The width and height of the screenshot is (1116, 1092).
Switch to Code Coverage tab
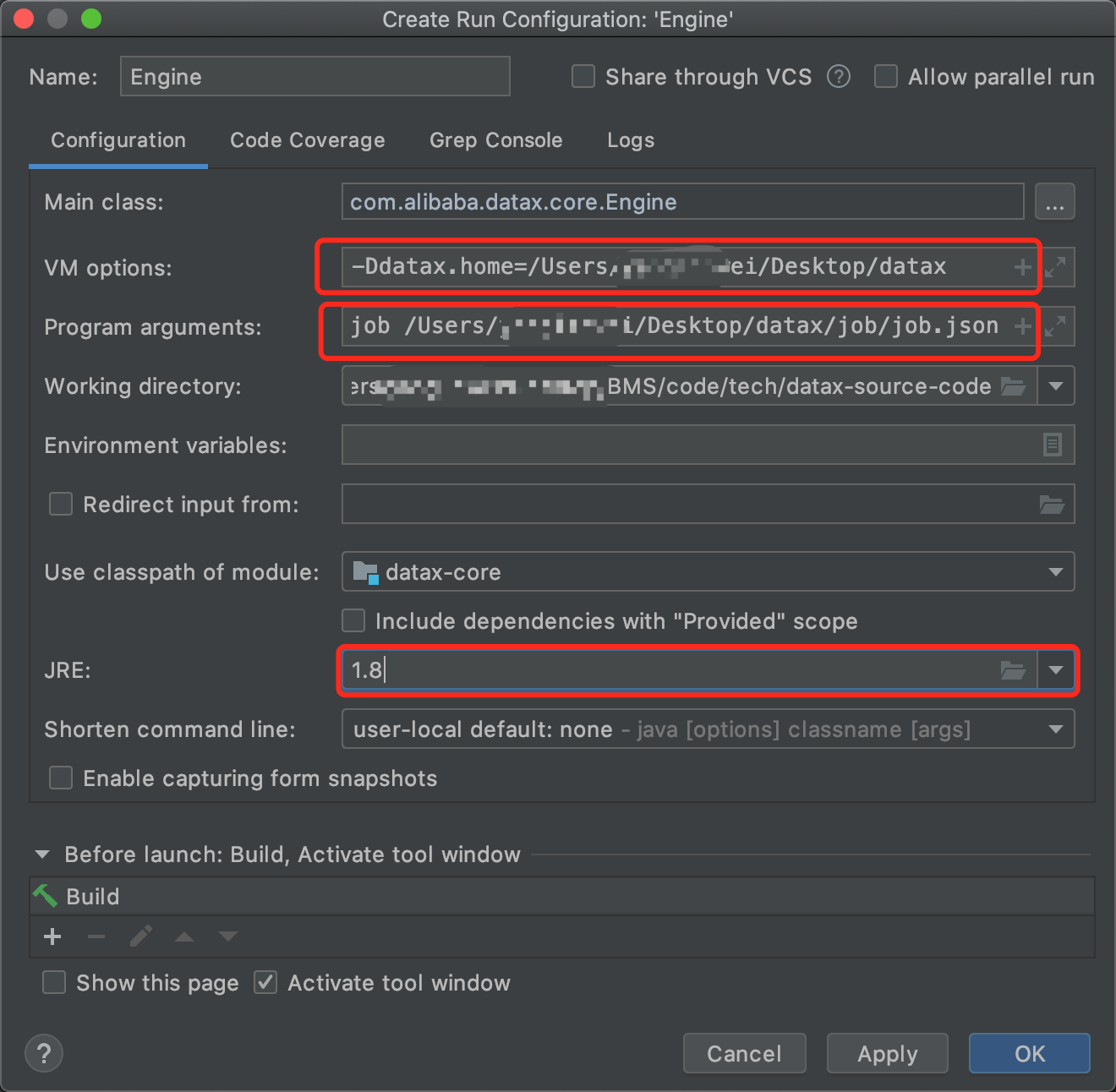click(x=308, y=140)
